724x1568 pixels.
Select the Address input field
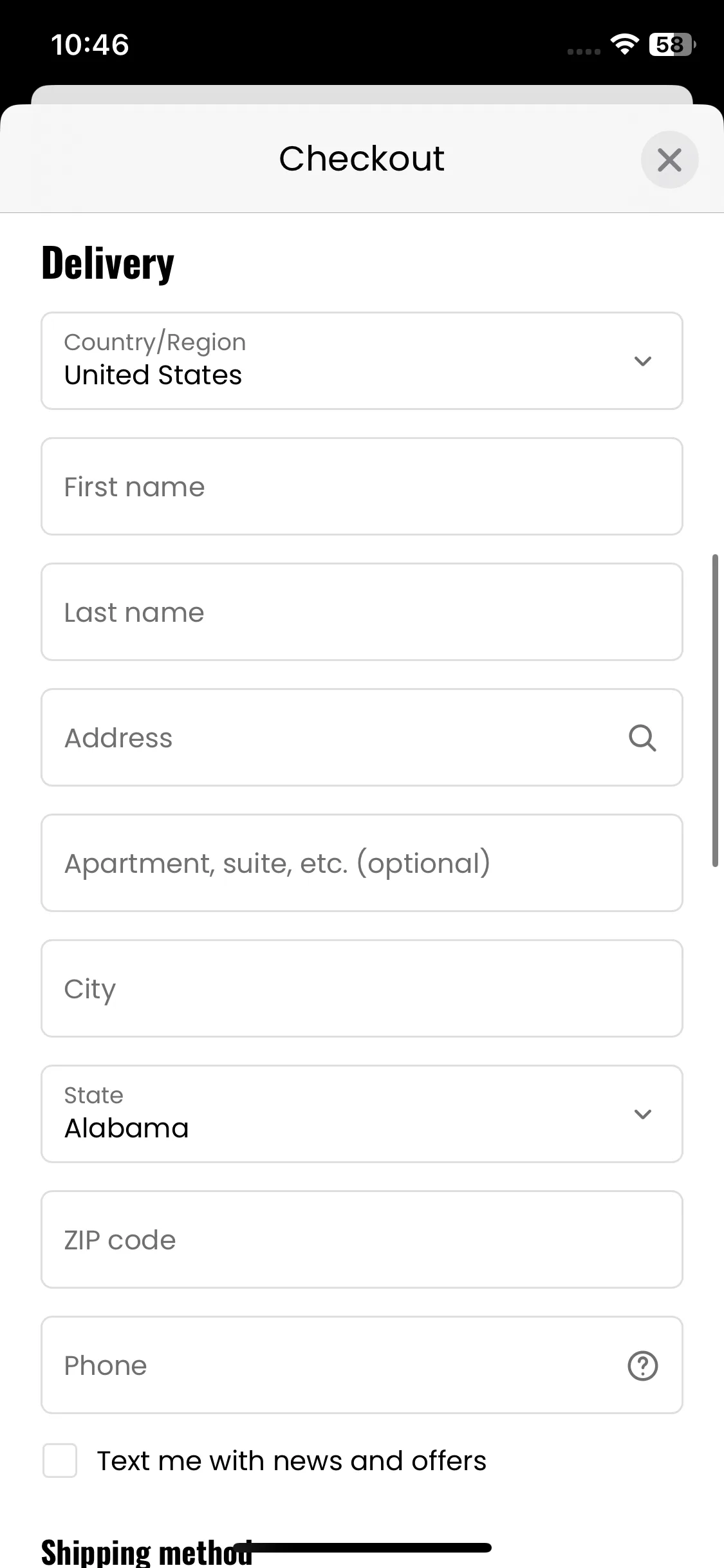362,738
